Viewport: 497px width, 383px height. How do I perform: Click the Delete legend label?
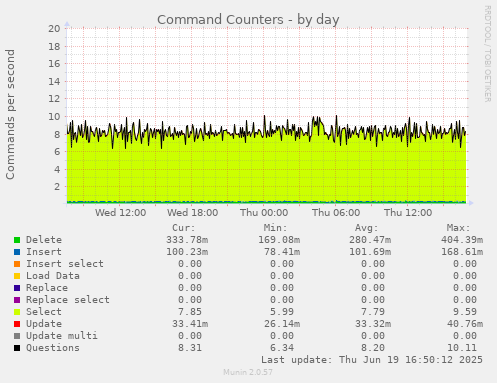(44, 240)
